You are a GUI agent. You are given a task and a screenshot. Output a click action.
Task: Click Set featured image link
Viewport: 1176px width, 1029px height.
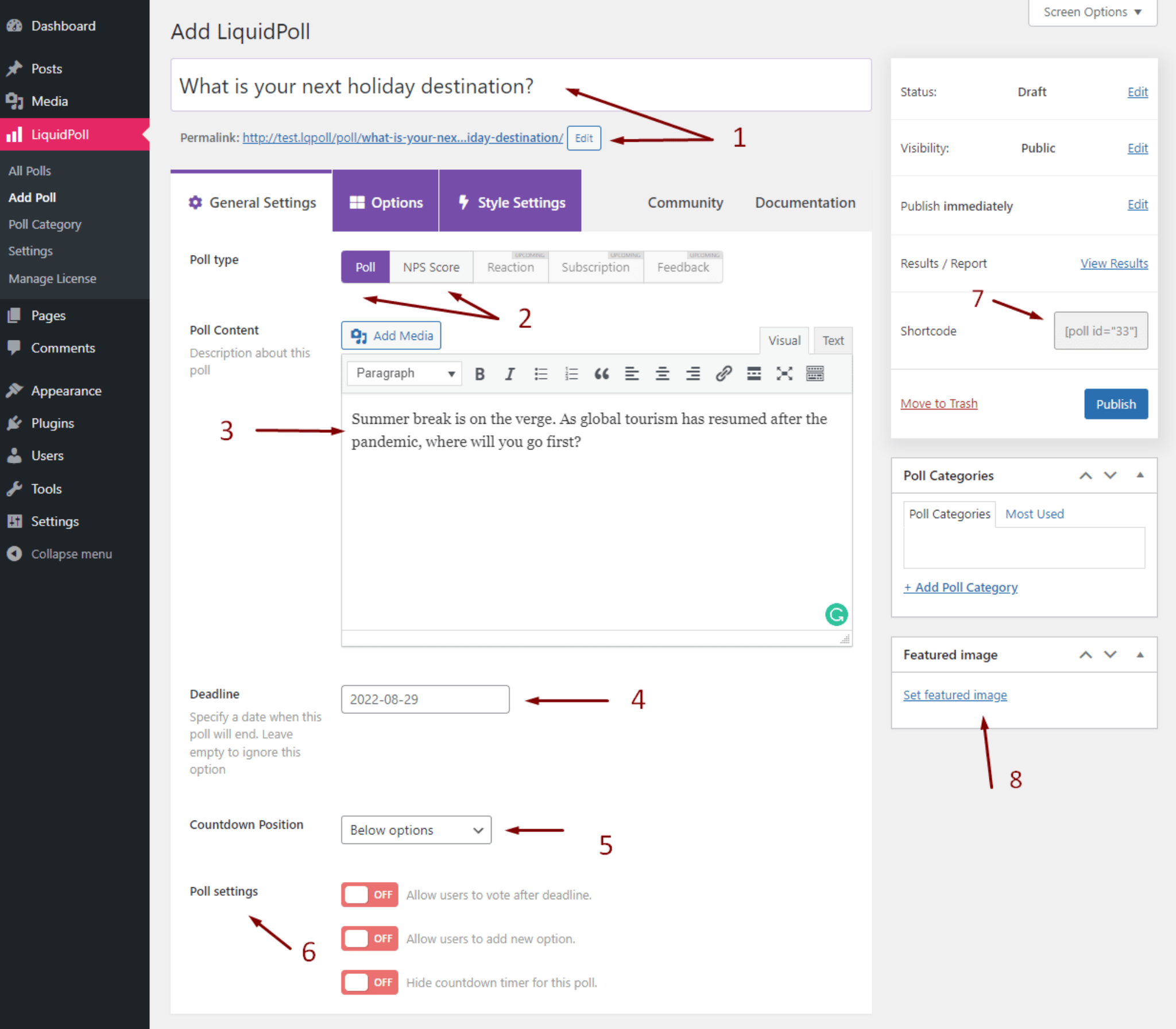coord(955,695)
